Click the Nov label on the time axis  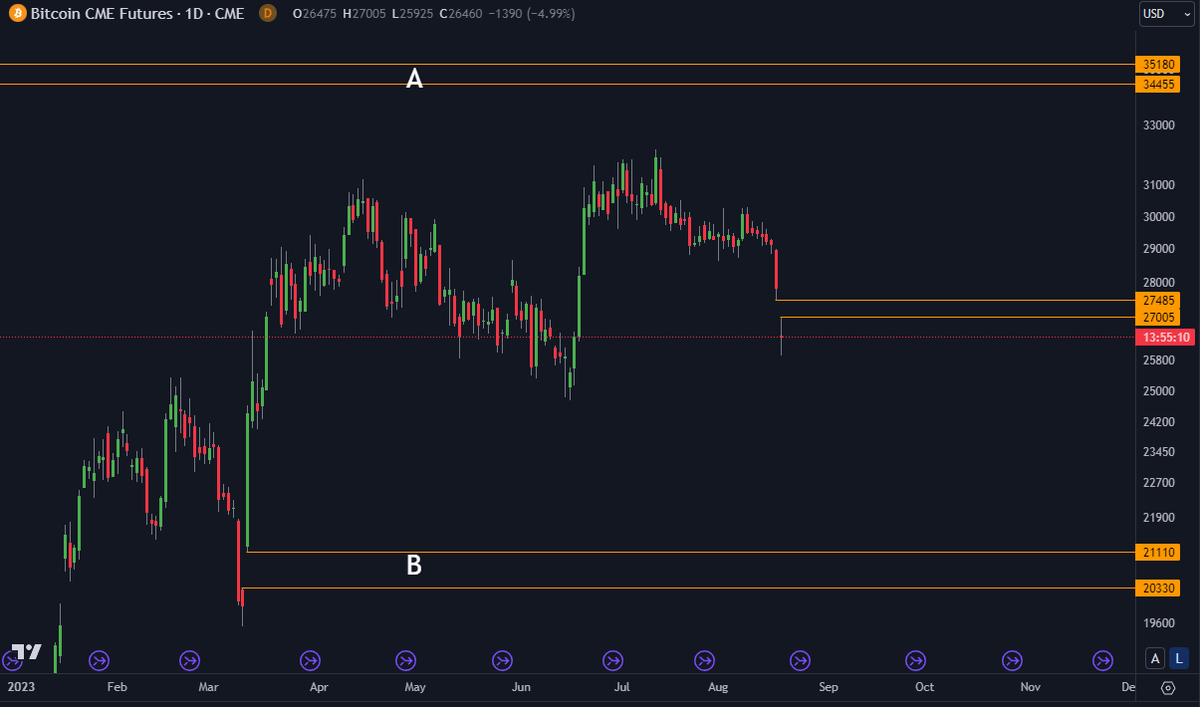click(x=1030, y=687)
